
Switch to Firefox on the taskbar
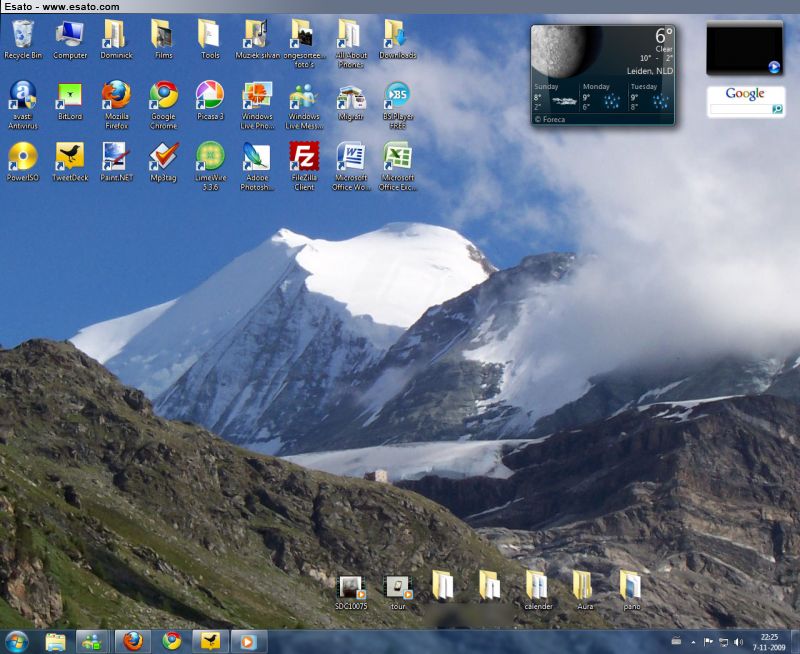(x=133, y=642)
